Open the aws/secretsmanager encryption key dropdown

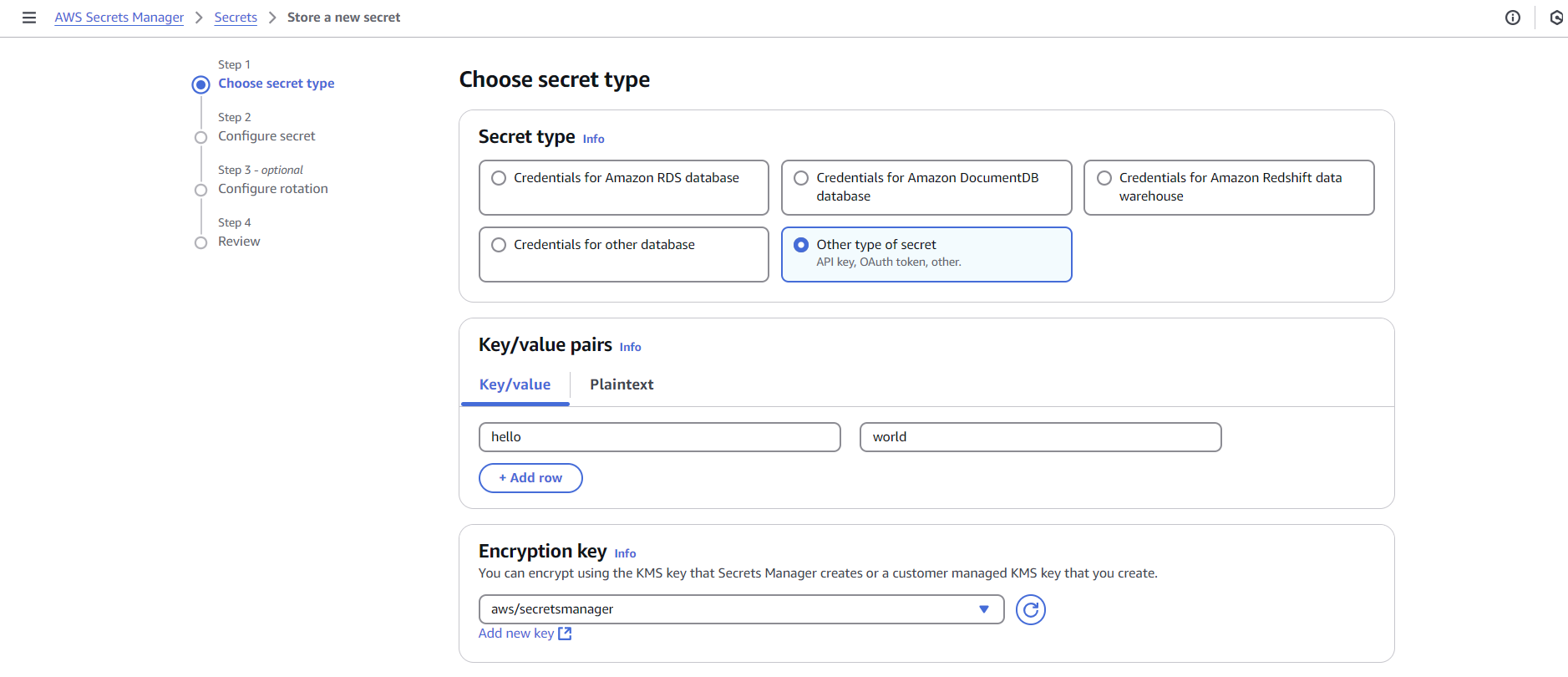741,609
